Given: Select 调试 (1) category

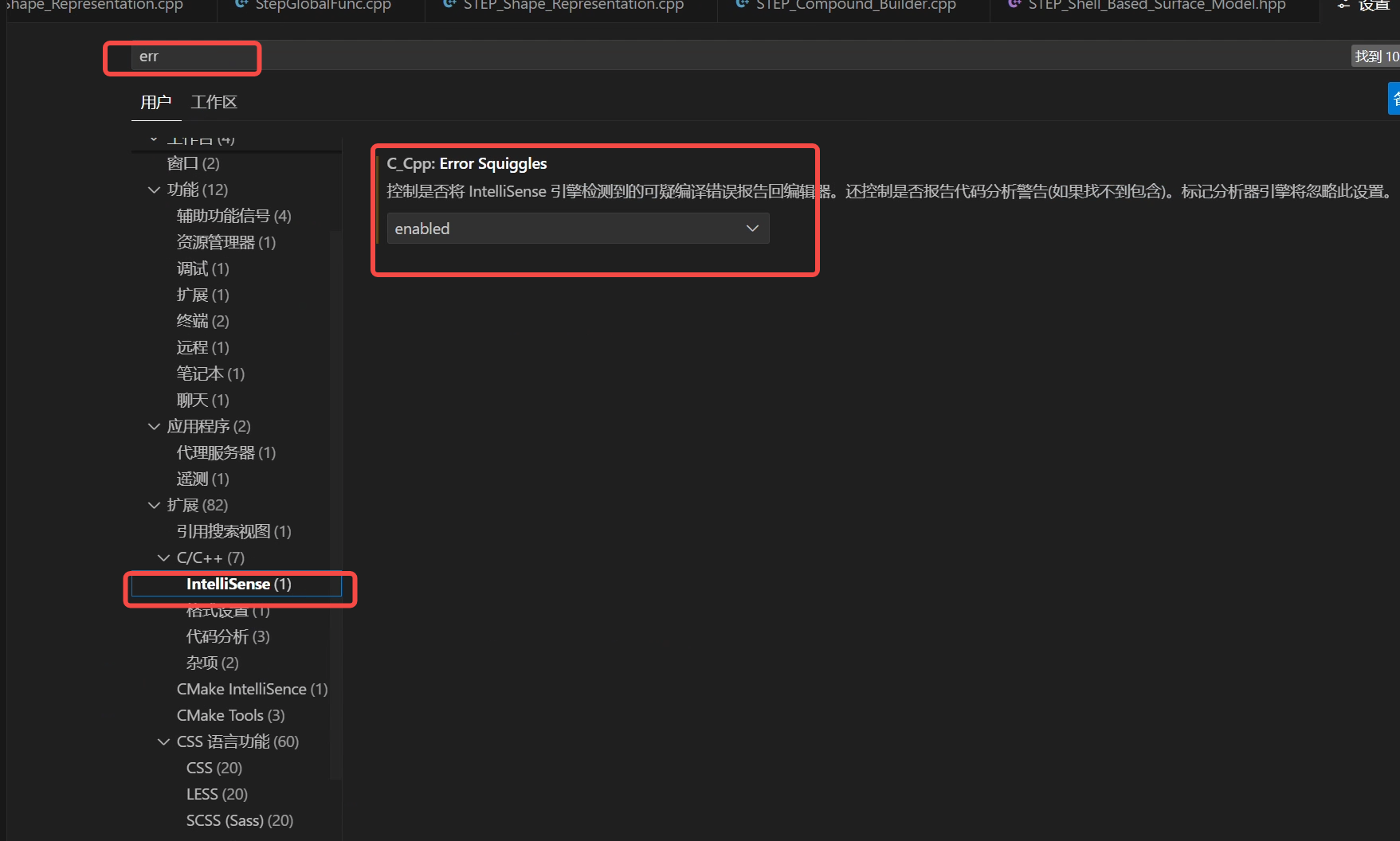Looking at the screenshot, I should click(203, 268).
